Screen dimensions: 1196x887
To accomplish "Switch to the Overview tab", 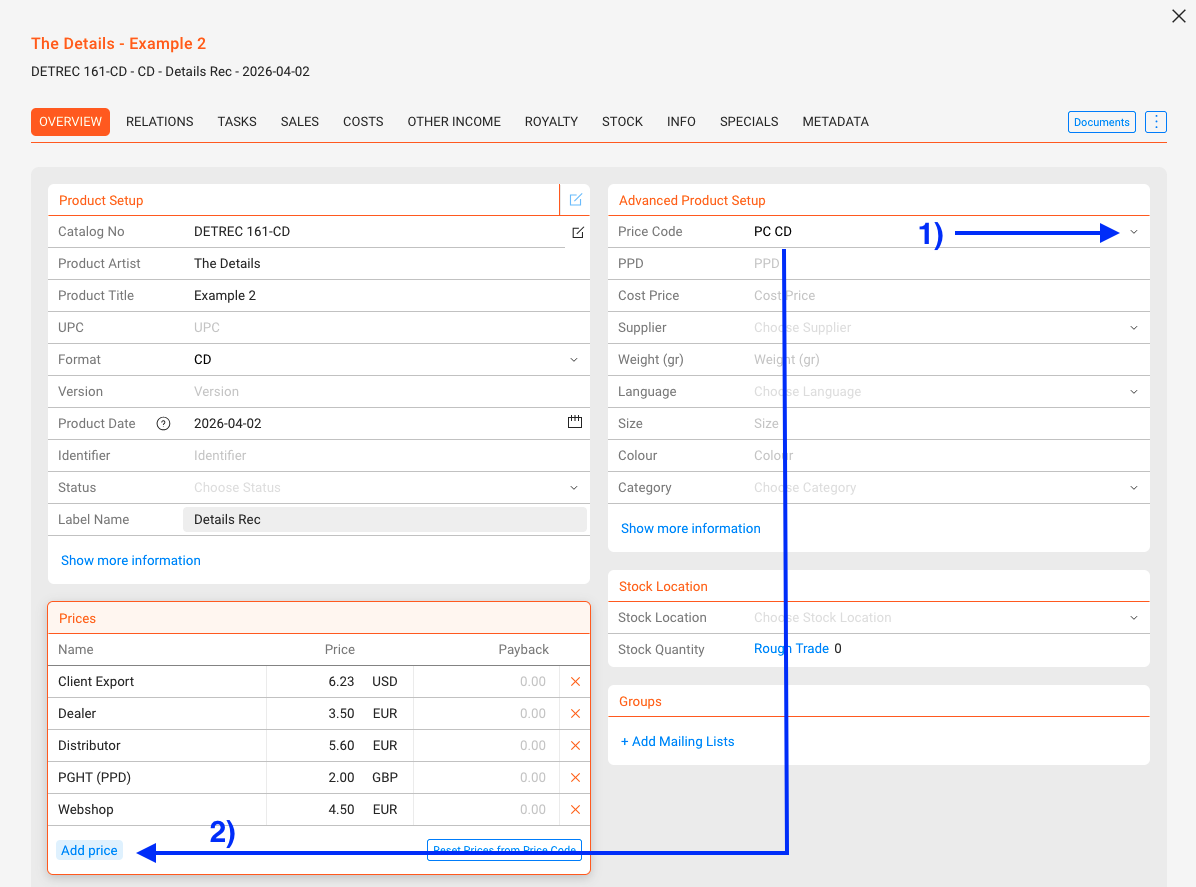I will click(70, 122).
